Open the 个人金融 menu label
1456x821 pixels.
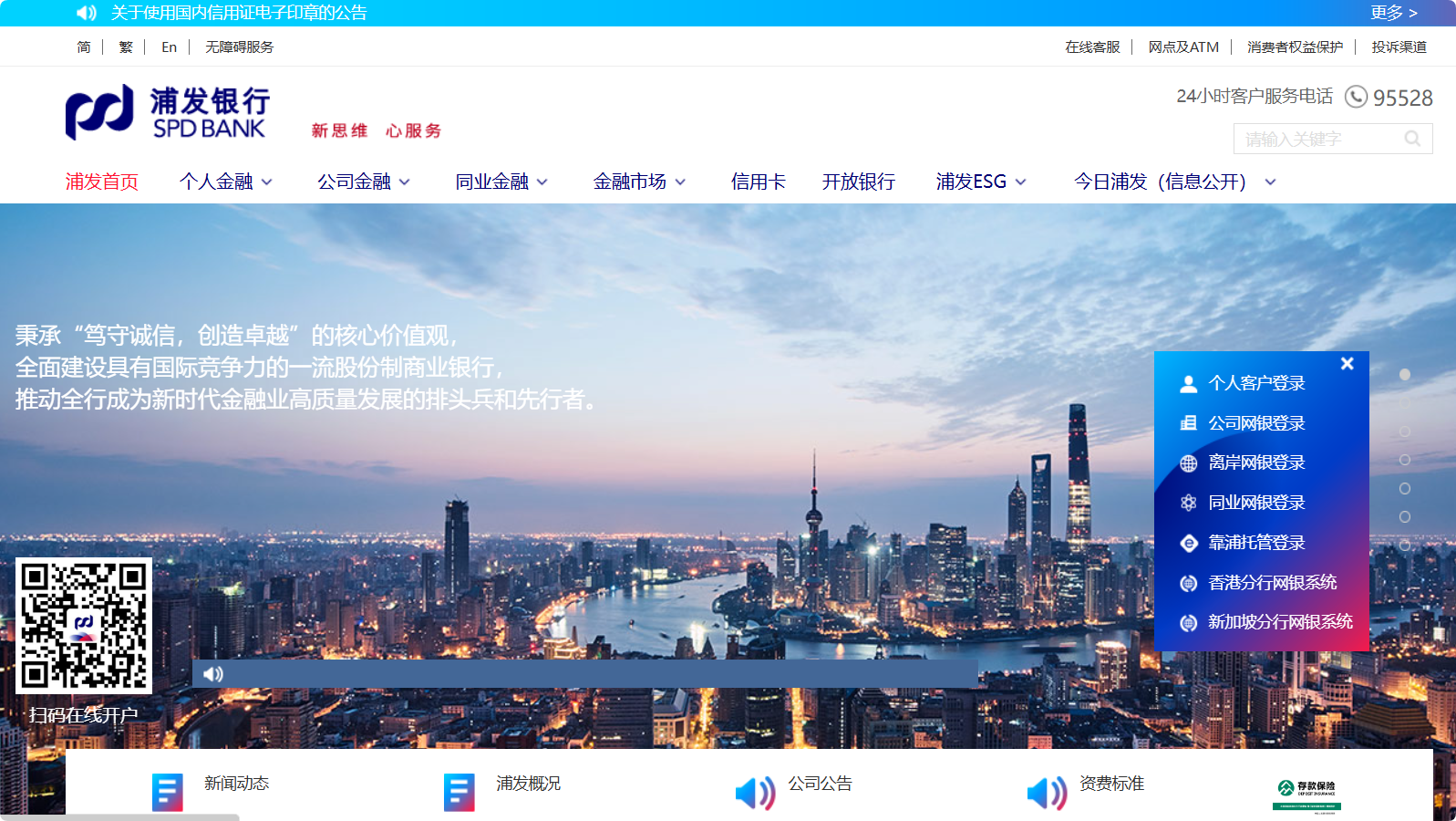(x=216, y=182)
